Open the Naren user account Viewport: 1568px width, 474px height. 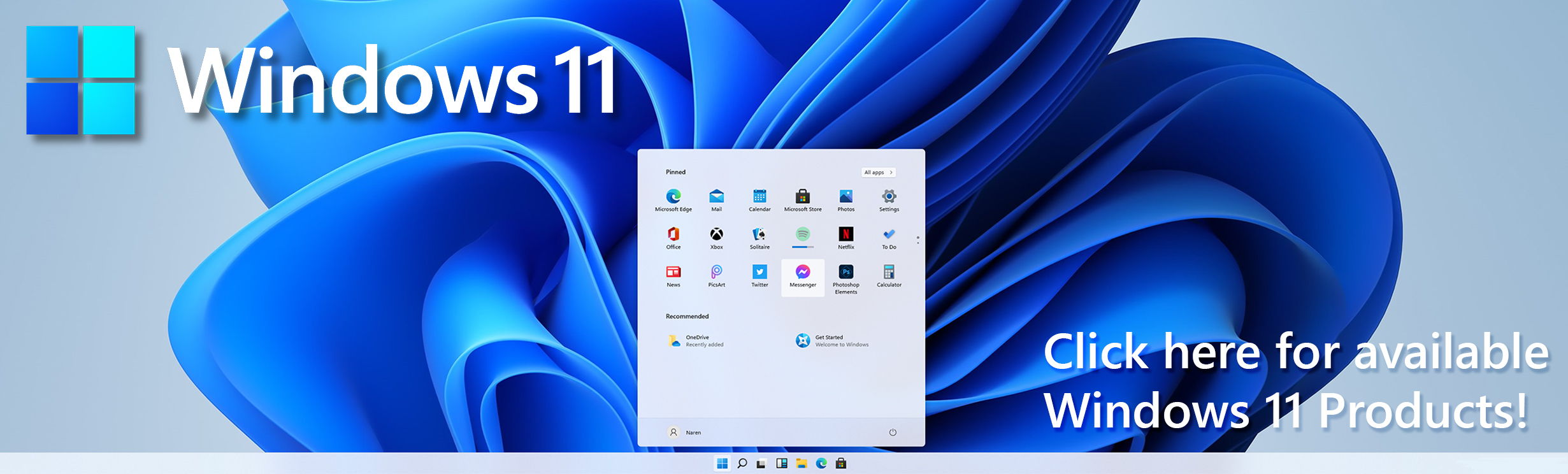pyautogui.click(x=684, y=432)
